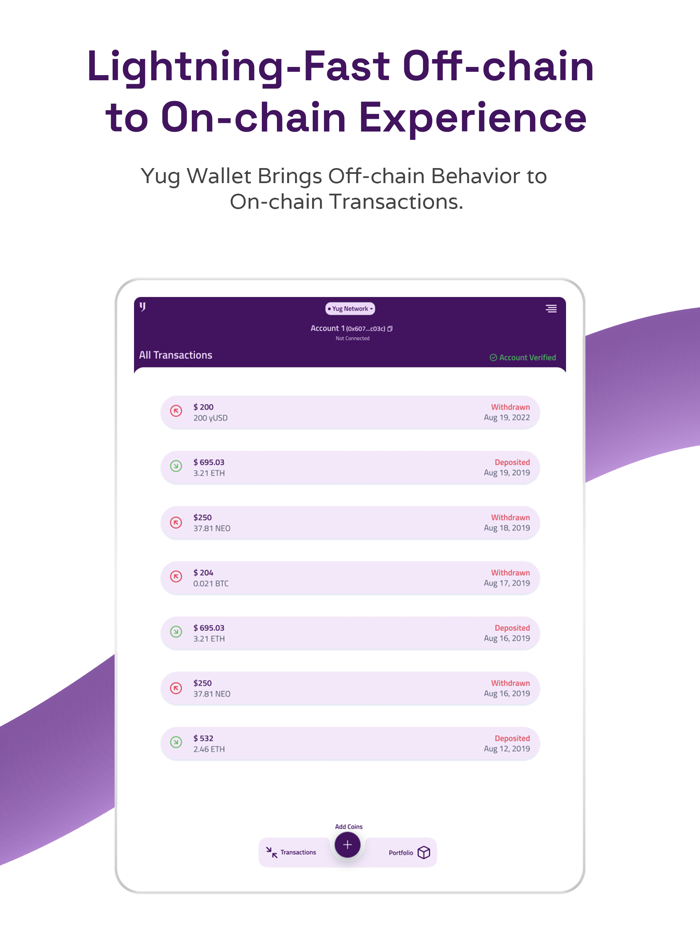Select the Portfolio cube icon
The height and width of the screenshot is (934, 700).
423,850
